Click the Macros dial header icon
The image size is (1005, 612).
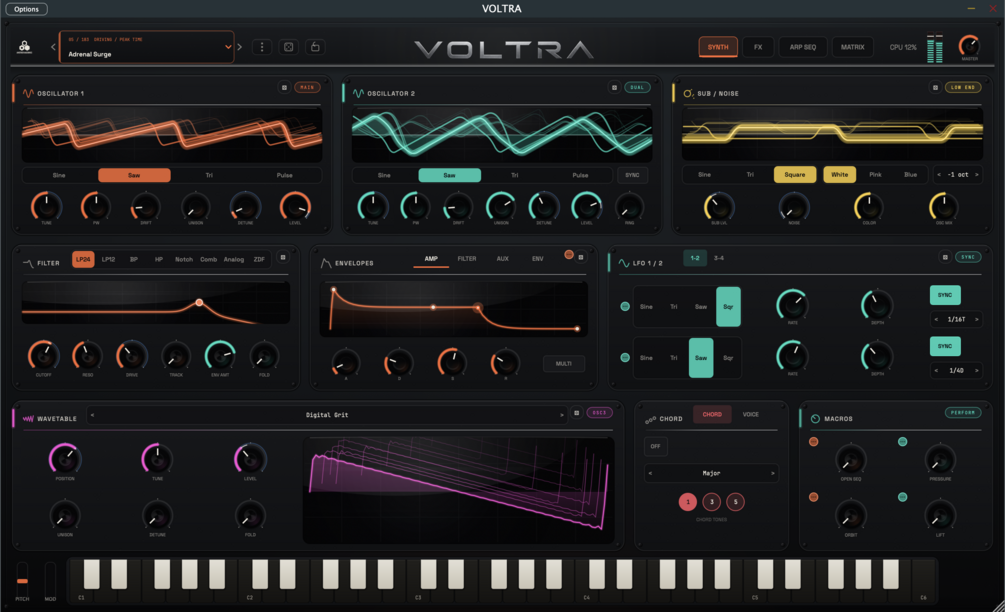815,418
